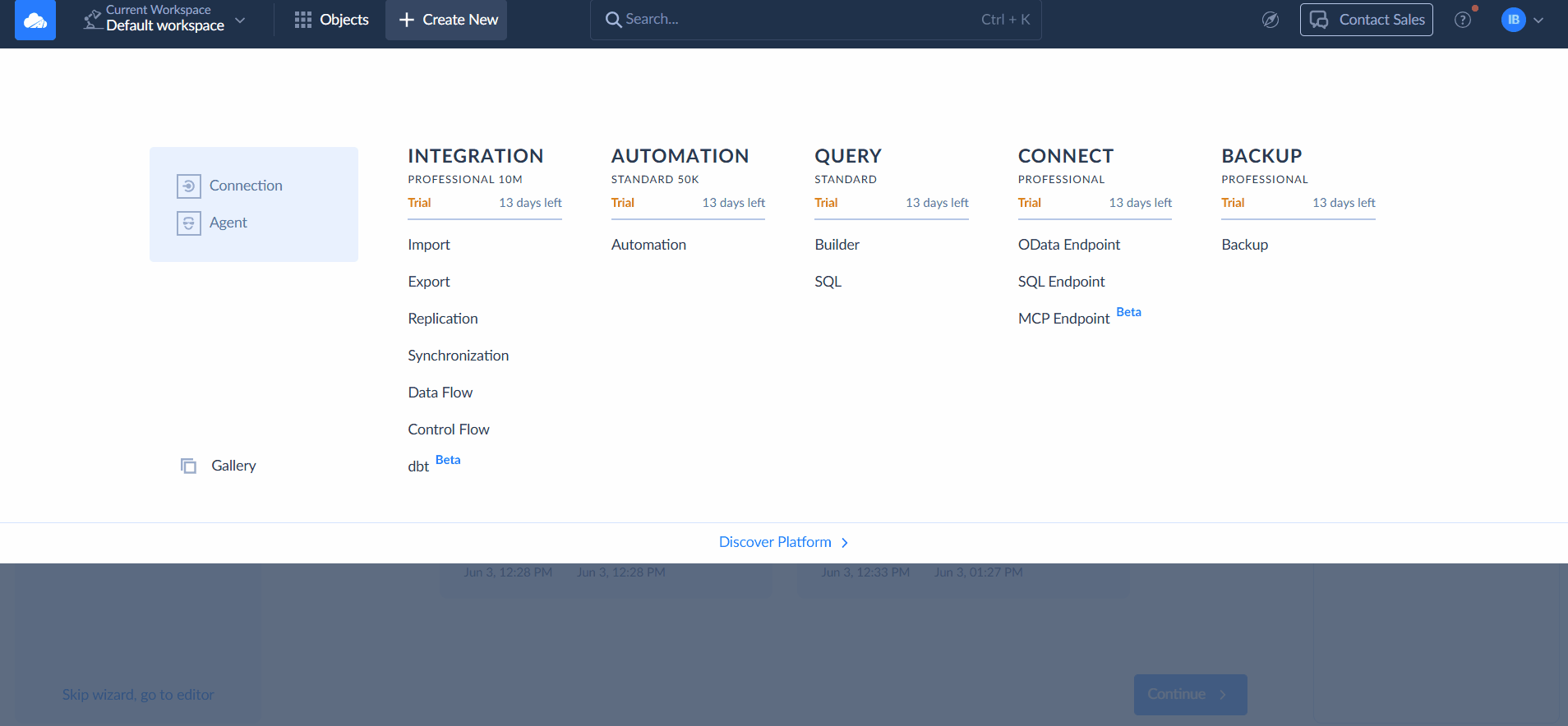Screen dimensions: 1568x726
Task: Click the compass explore icon
Action: pyautogui.click(x=1271, y=20)
